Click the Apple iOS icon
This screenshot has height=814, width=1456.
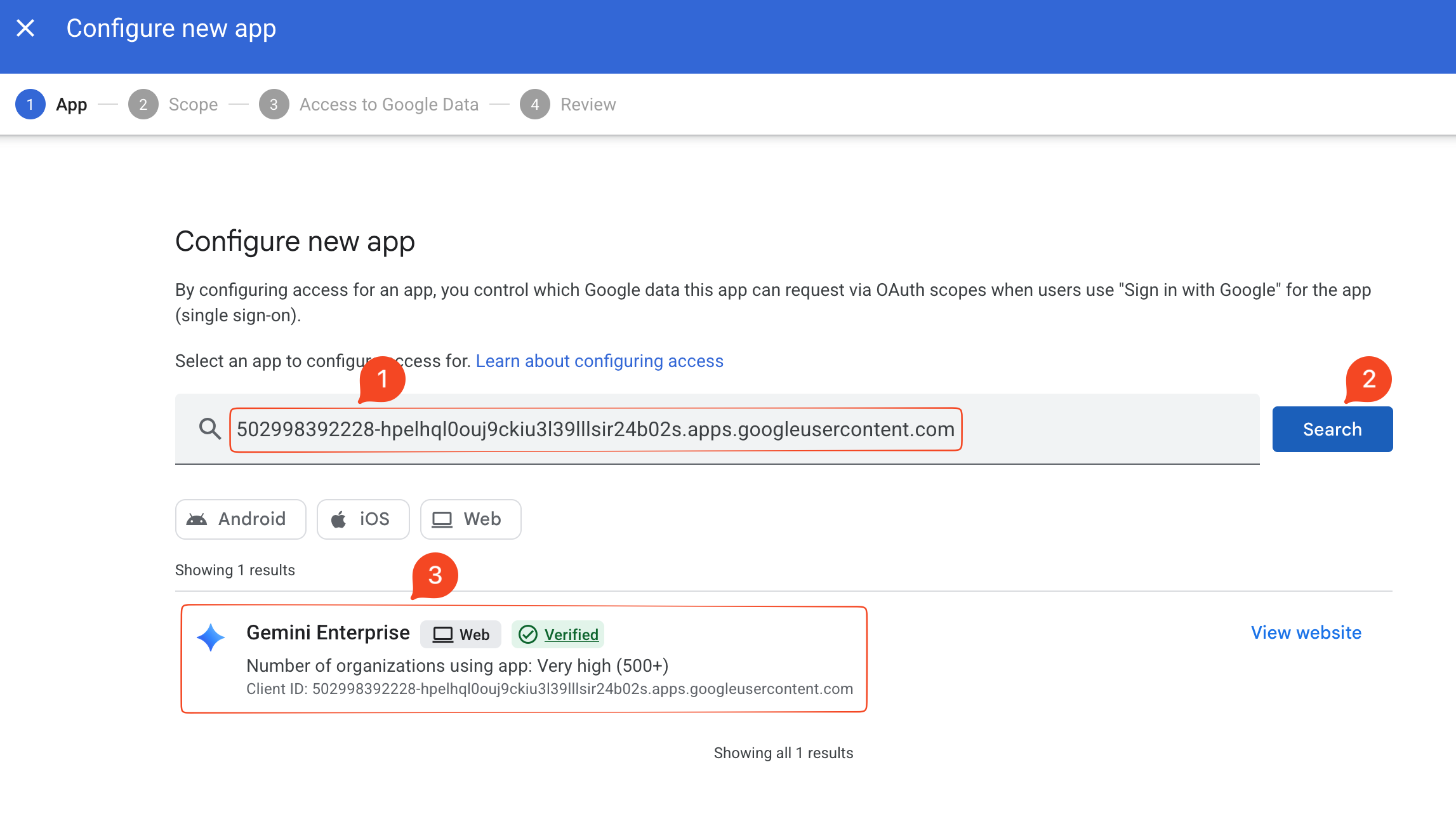pyautogui.click(x=339, y=519)
